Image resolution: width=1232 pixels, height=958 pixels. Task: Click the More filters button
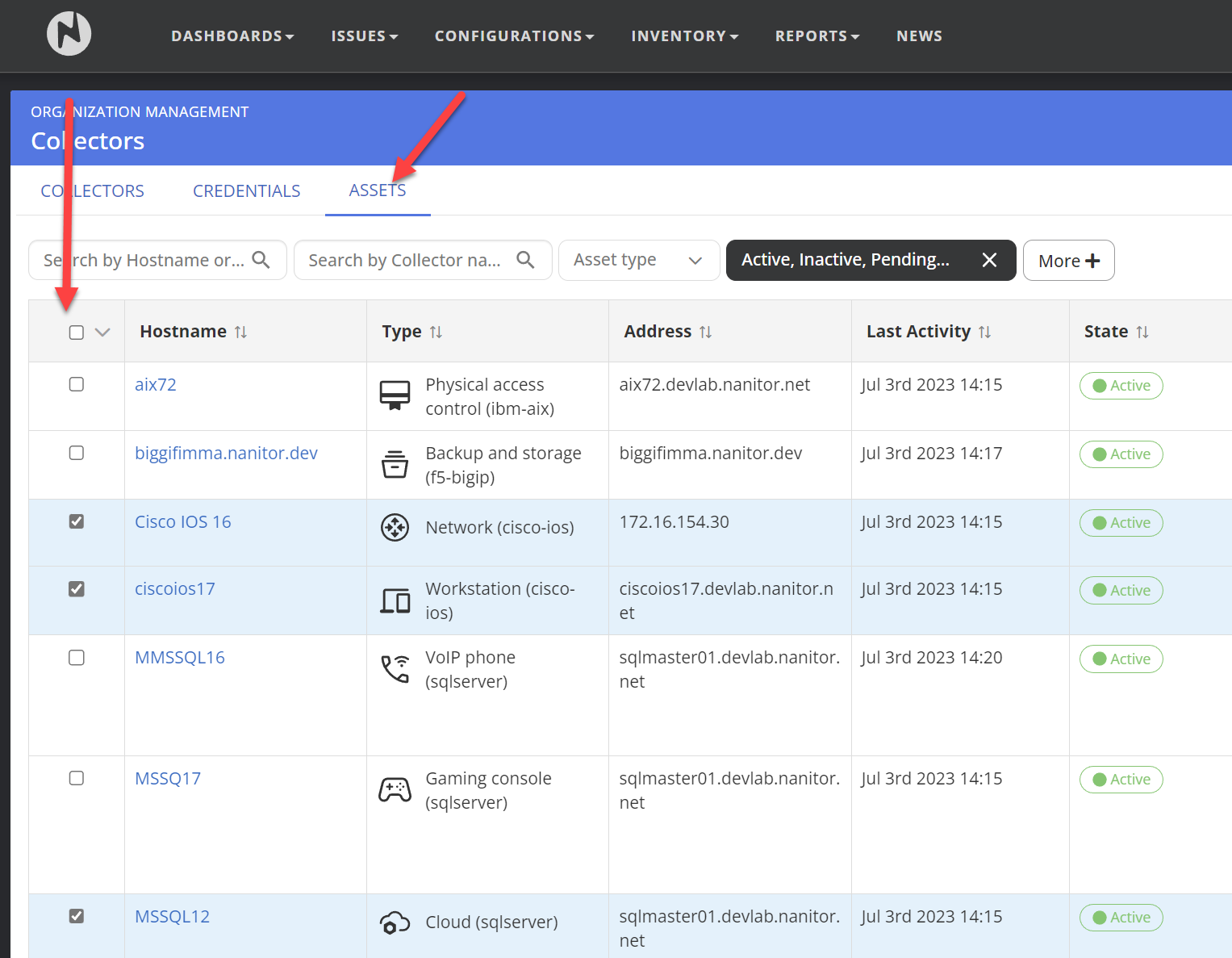[1068, 261]
